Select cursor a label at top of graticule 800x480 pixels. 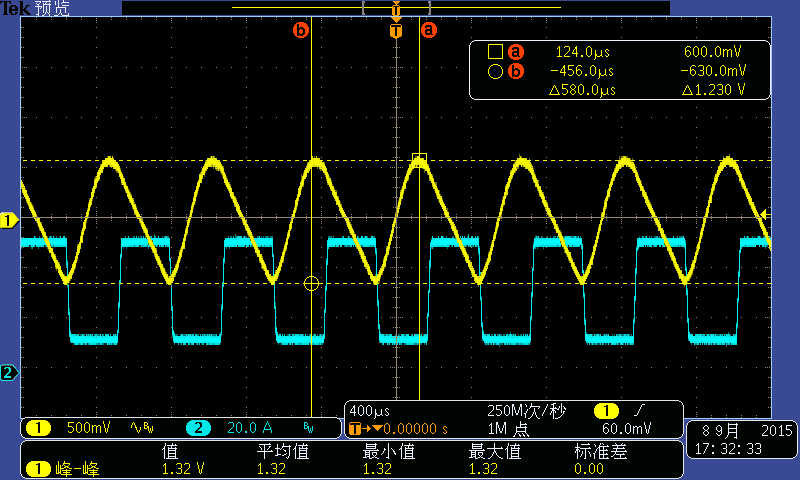pos(429,30)
